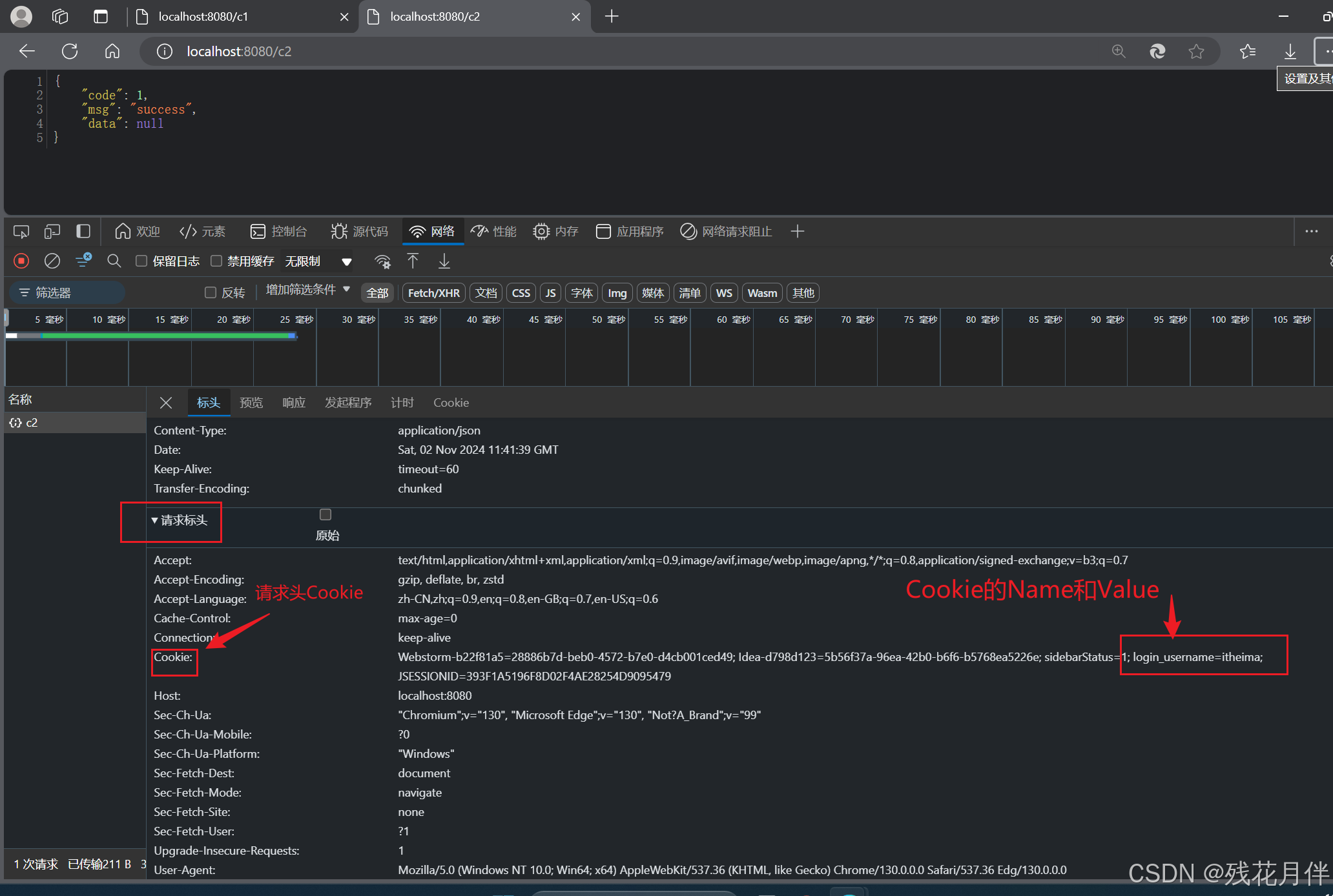Viewport: 1333px width, 896px height.
Task: Toggle 原始 request headers checkbox
Action: click(x=325, y=514)
